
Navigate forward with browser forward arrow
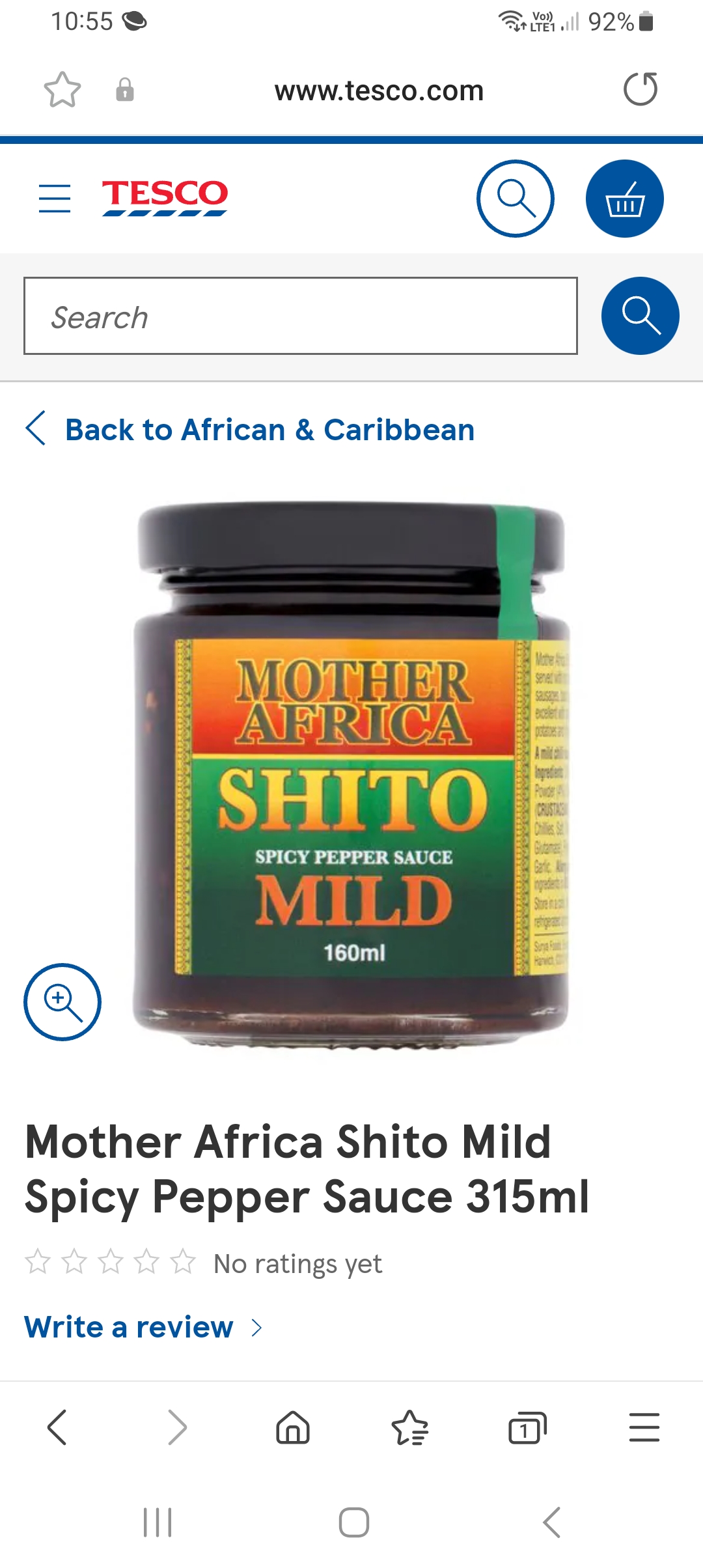coord(177,1427)
